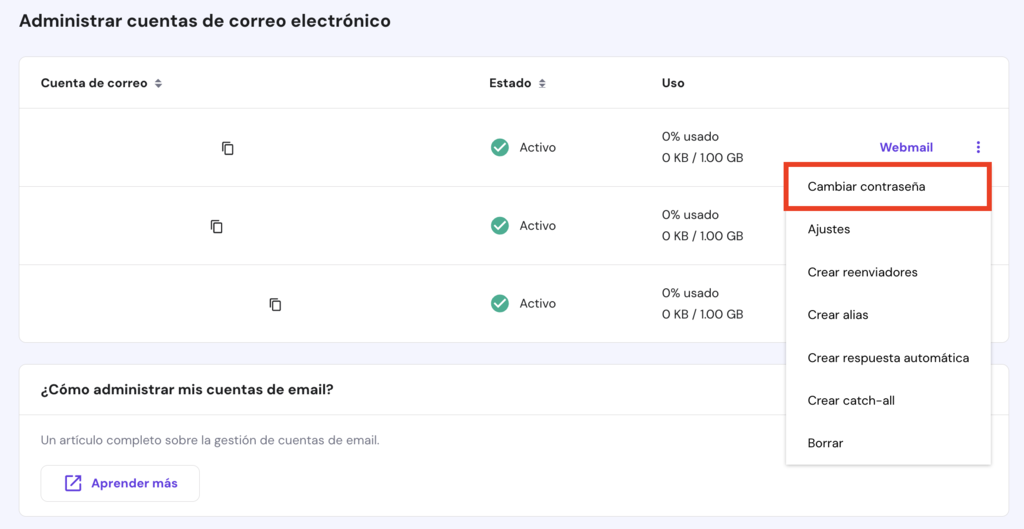Open the Webmail link
This screenshot has width=1024, height=529.
click(906, 148)
